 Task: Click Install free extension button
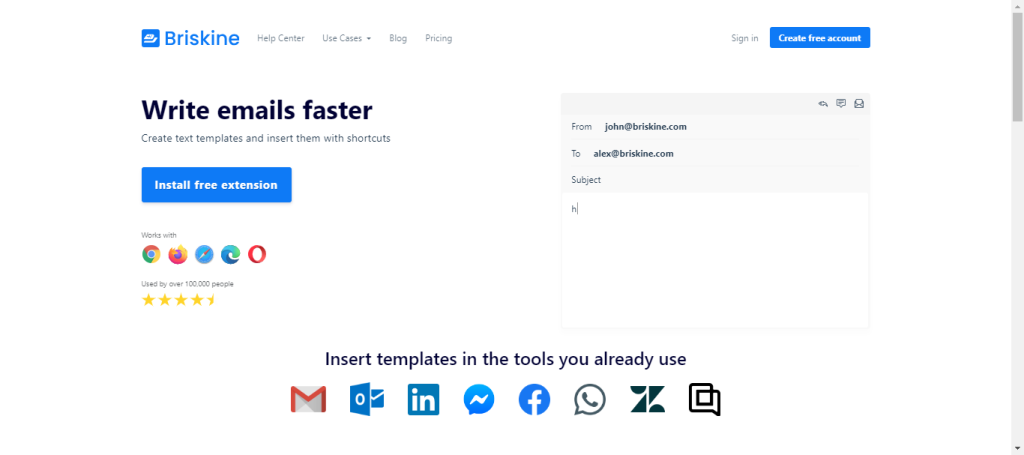216,185
